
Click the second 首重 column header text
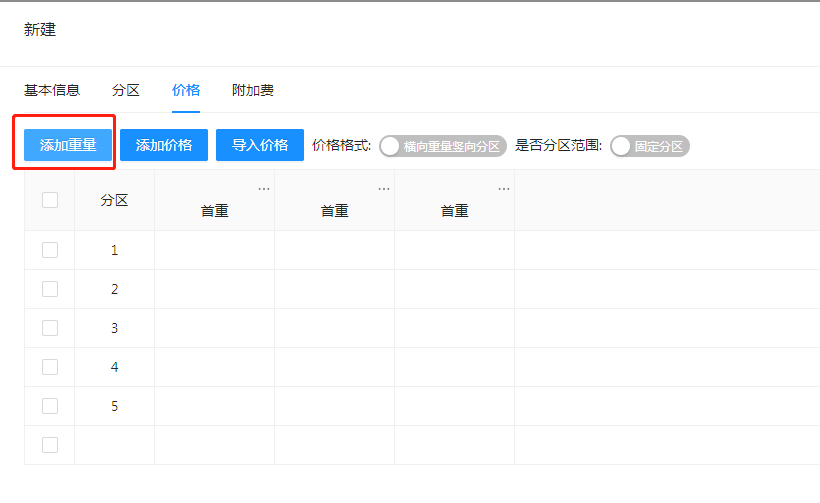click(x=335, y=211)
